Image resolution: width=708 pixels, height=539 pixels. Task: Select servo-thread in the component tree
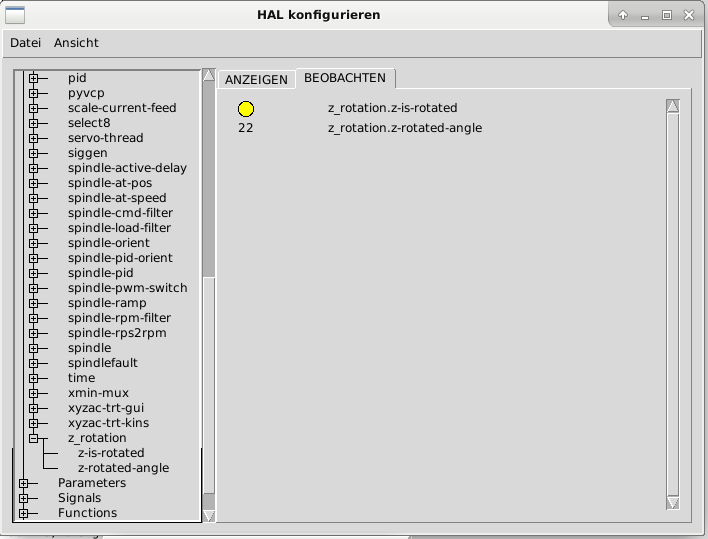pos(105,138)
